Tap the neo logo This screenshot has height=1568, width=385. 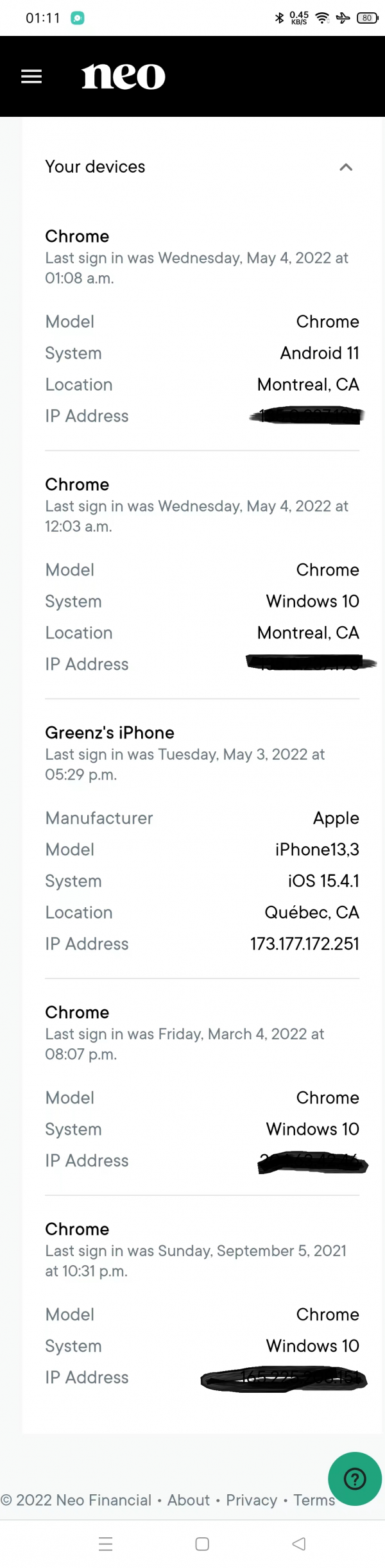tap(123, 76)
